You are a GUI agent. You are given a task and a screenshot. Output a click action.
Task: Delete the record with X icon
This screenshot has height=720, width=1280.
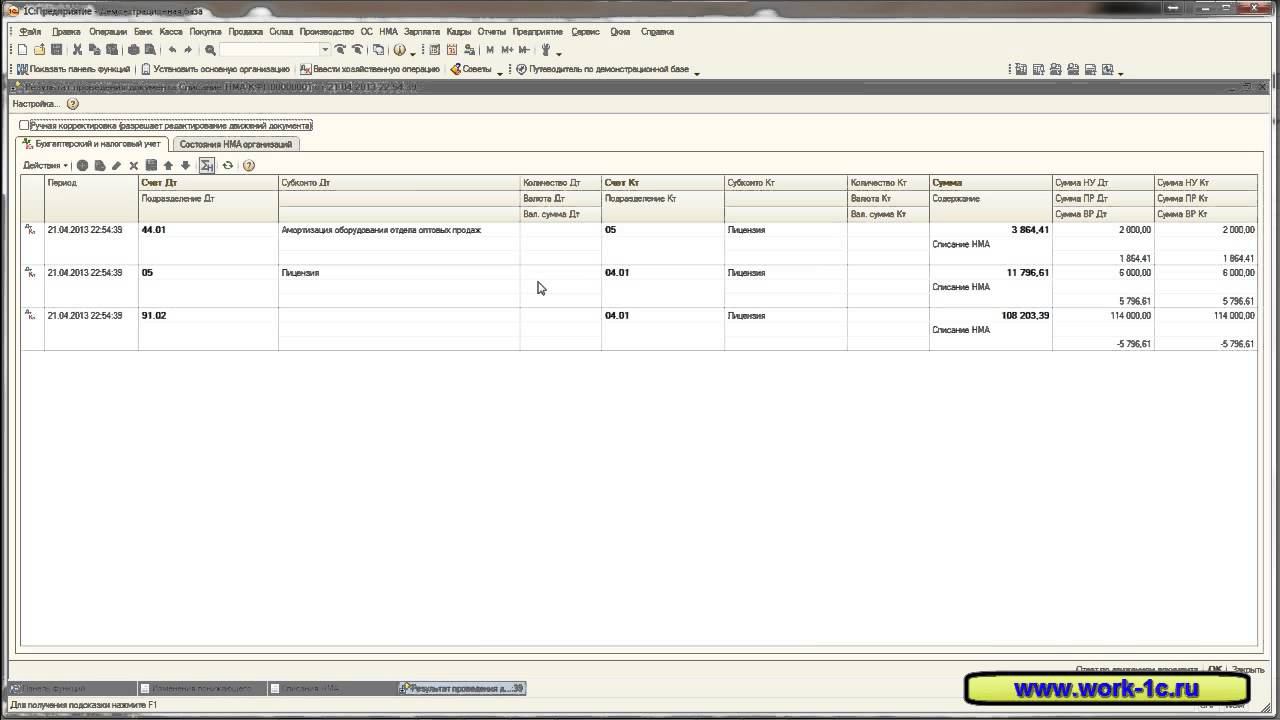(x=133, y=165)
